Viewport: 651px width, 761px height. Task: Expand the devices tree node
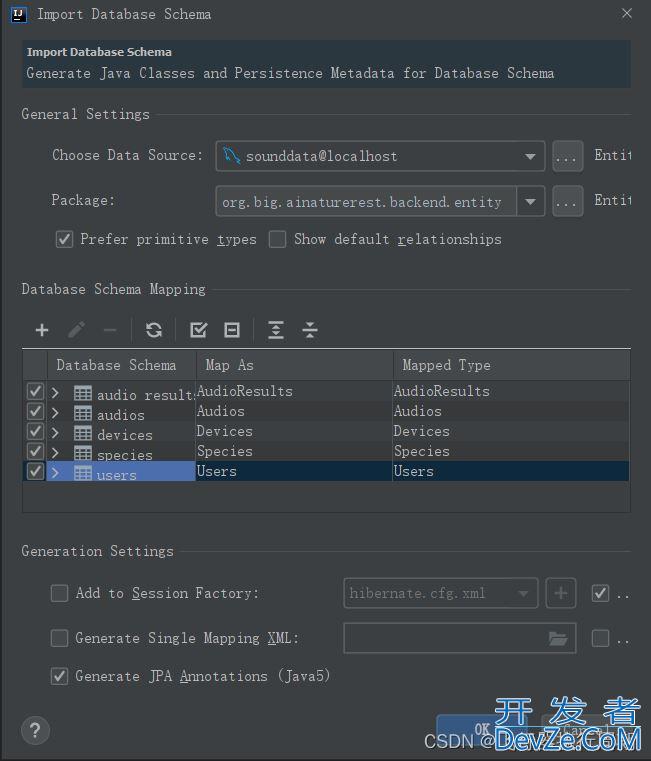point(55,432)
